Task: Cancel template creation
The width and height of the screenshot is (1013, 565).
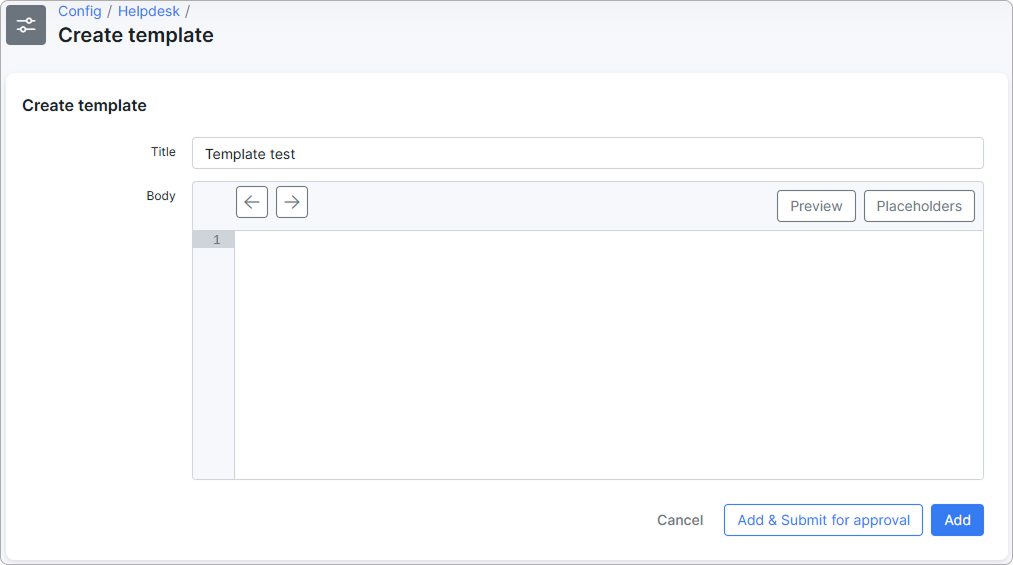Action: pyautogui.click(x=680, y=520)
